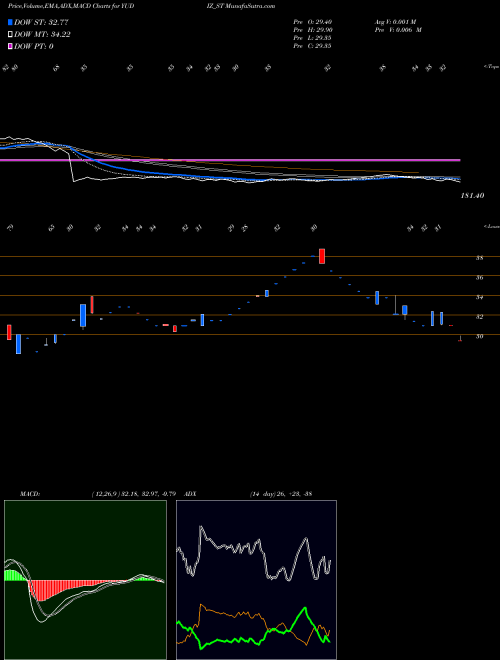The width and height of the screenshot is (500, 660).
Task: Click the magenta DOW PT legend swatch
Action: coord(10,46)
